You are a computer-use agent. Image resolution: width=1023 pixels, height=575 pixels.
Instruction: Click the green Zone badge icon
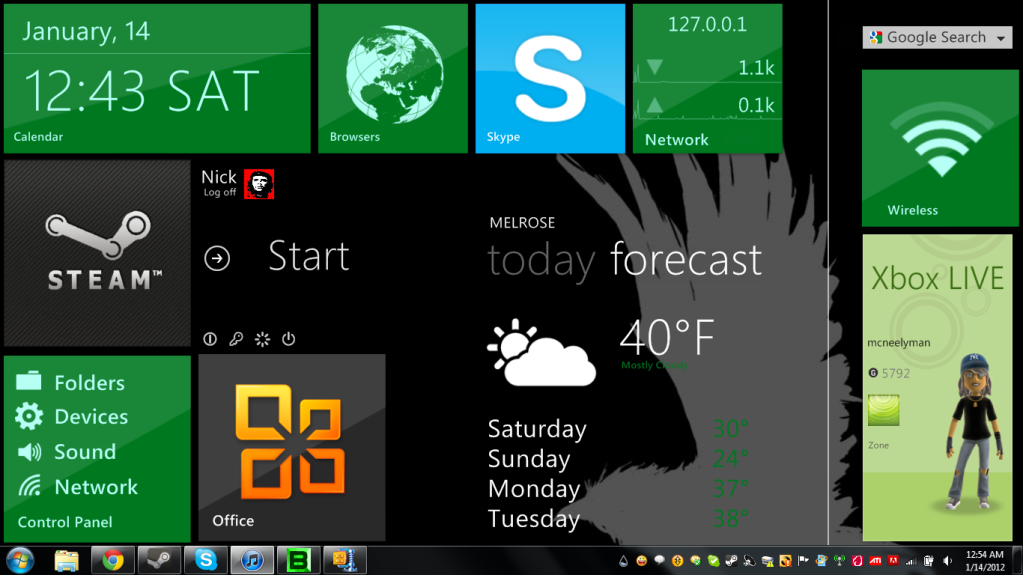[x=883, y=410]
